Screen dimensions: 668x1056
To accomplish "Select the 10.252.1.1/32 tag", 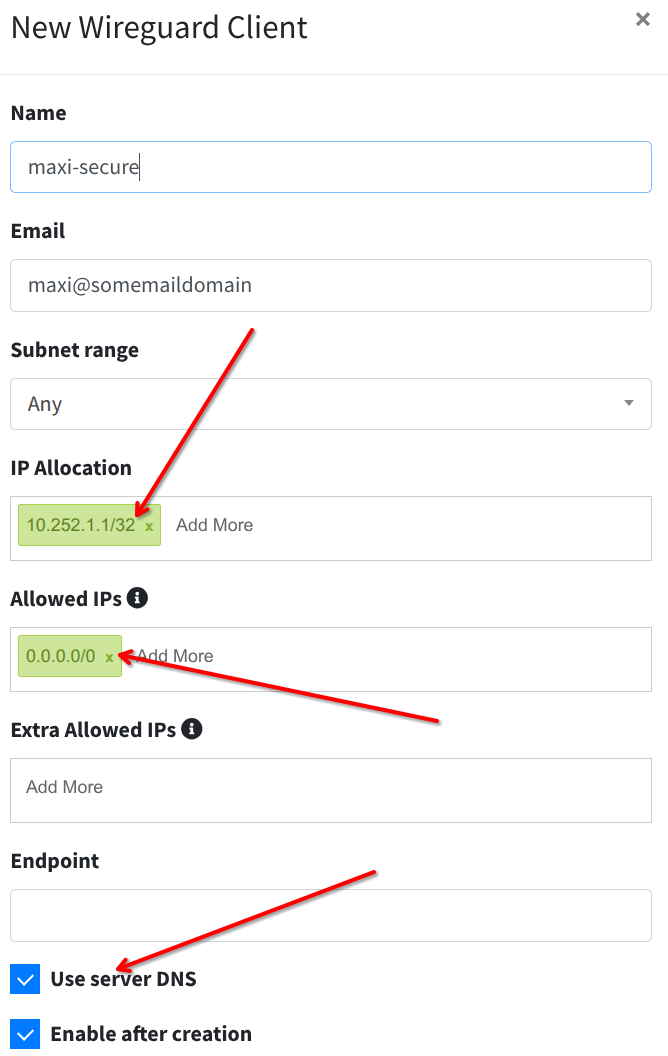I will [81, 525].
